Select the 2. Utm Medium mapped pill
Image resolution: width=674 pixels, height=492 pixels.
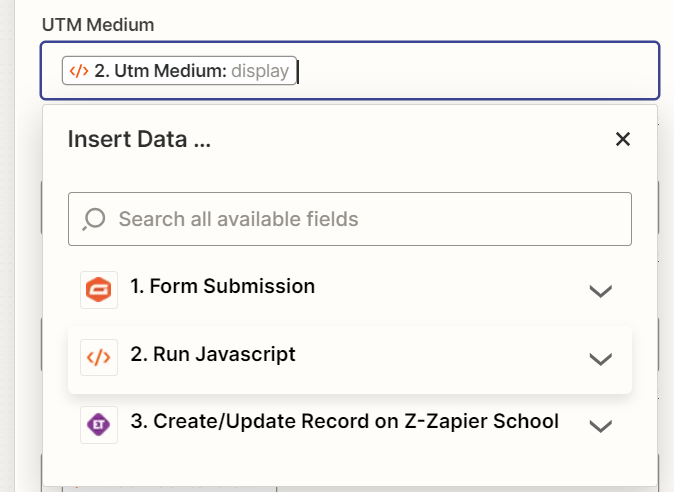coord(179,70)
